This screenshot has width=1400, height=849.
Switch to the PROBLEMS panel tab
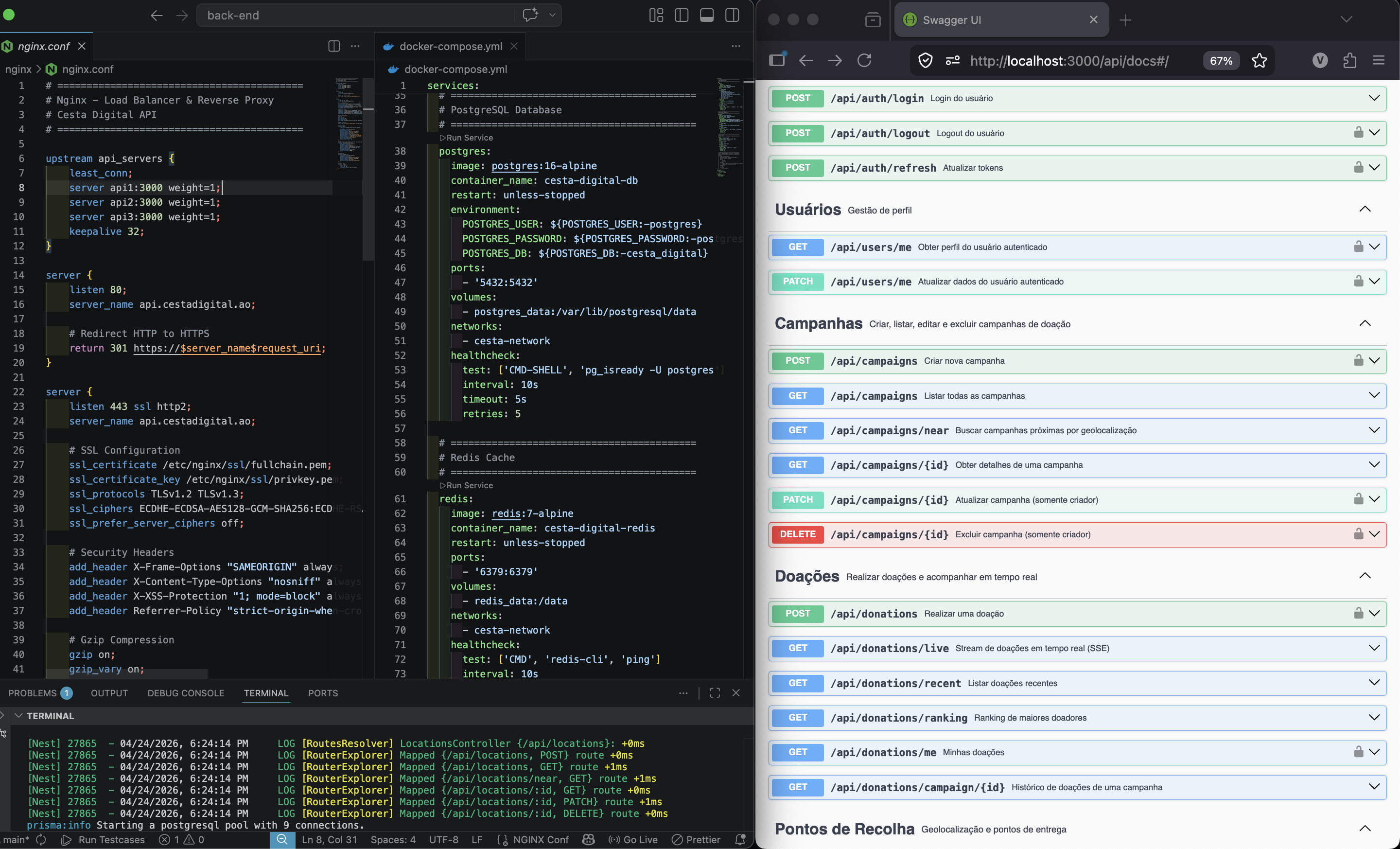click(33, 693)
